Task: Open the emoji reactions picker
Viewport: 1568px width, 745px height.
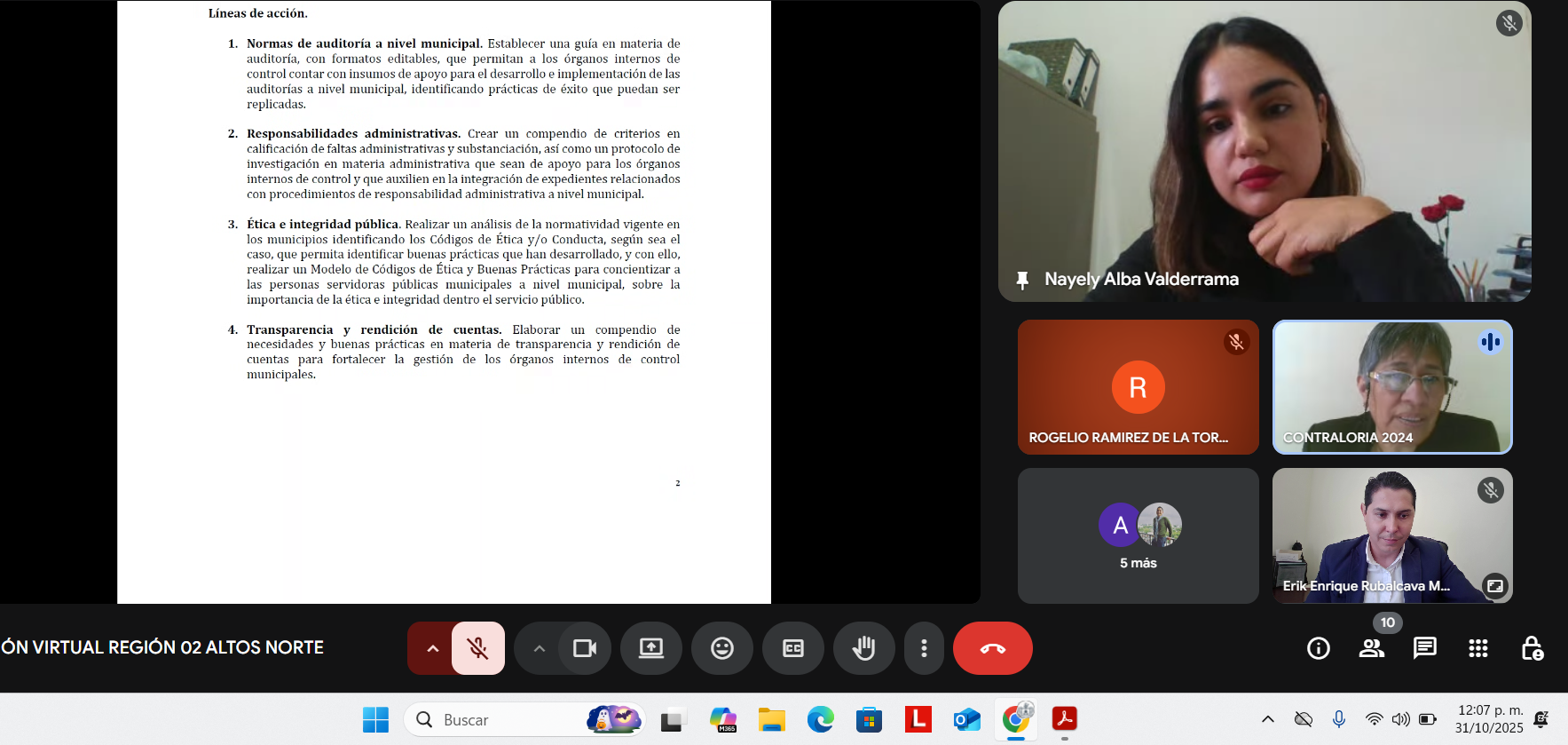Action: (x=722, y=648)
